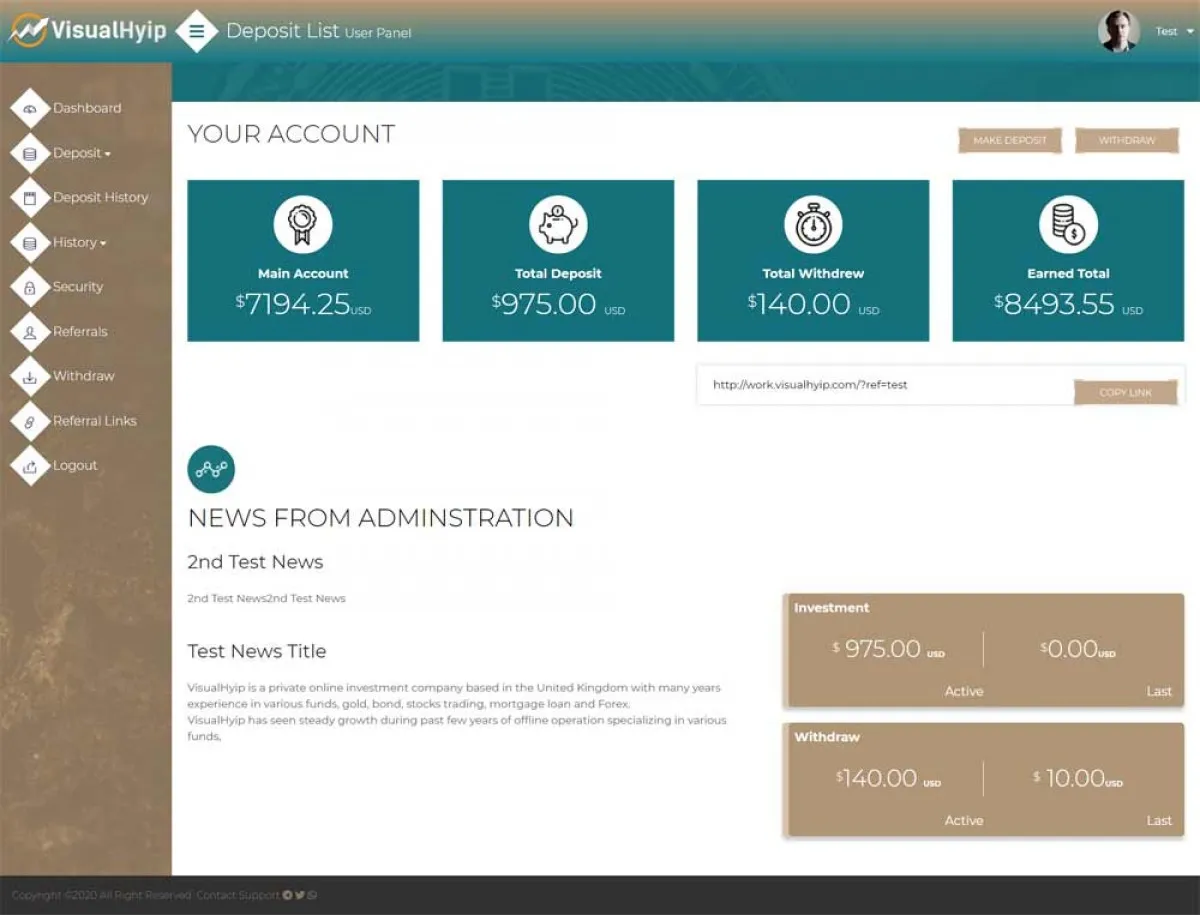This screenshot has height=915, width=1200.
Task: Expand the Deposit submenu in sidebar
Action: (x=82, y=153)
